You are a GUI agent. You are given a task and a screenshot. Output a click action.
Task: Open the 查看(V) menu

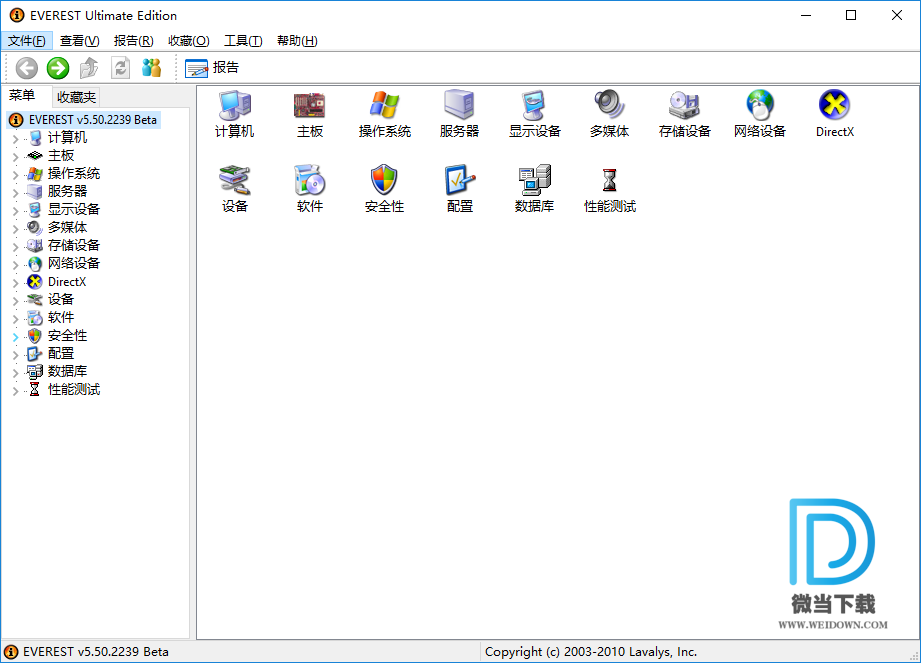(80, 41)
